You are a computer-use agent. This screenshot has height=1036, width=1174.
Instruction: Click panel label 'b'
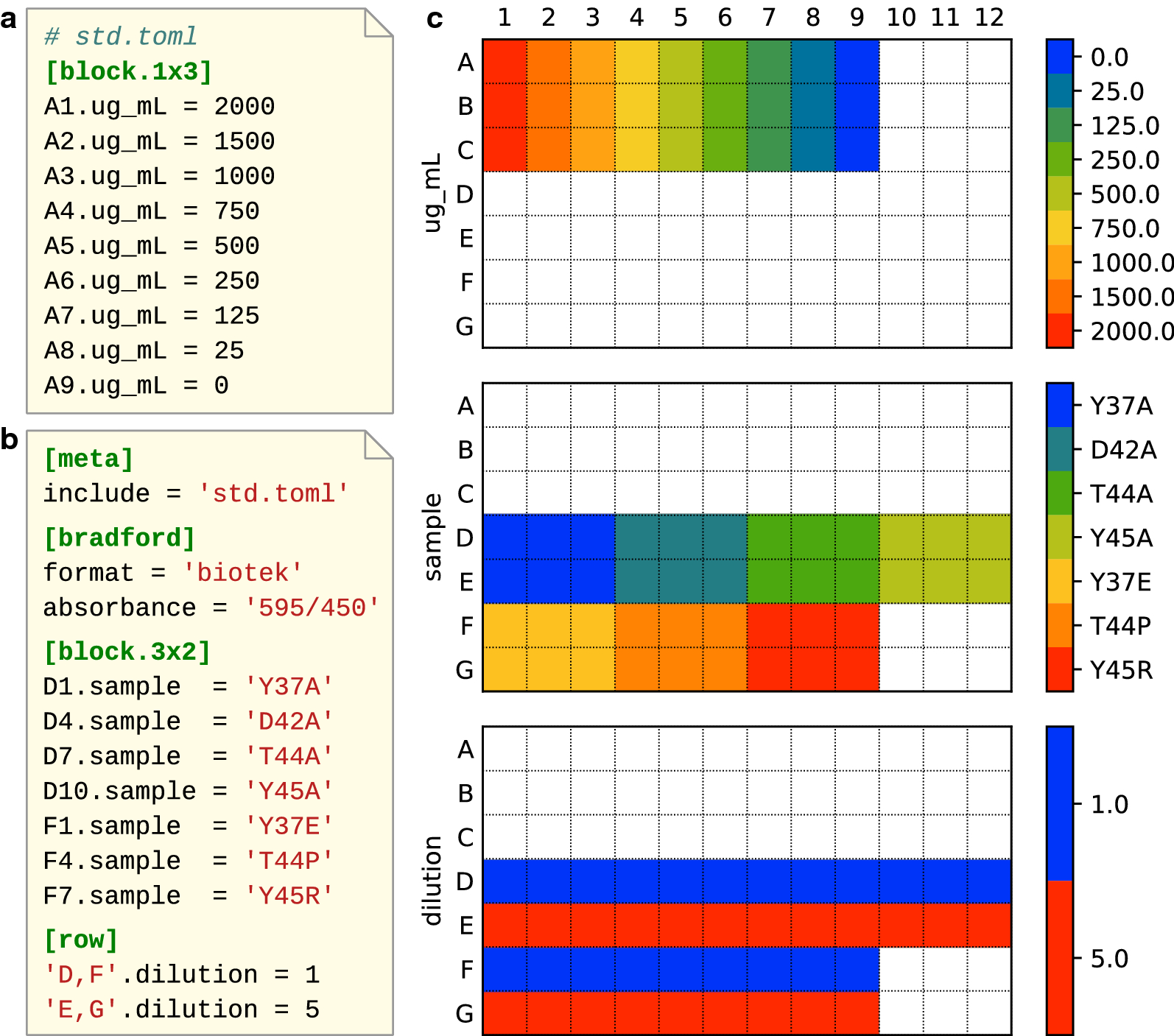tap(9, 439)
